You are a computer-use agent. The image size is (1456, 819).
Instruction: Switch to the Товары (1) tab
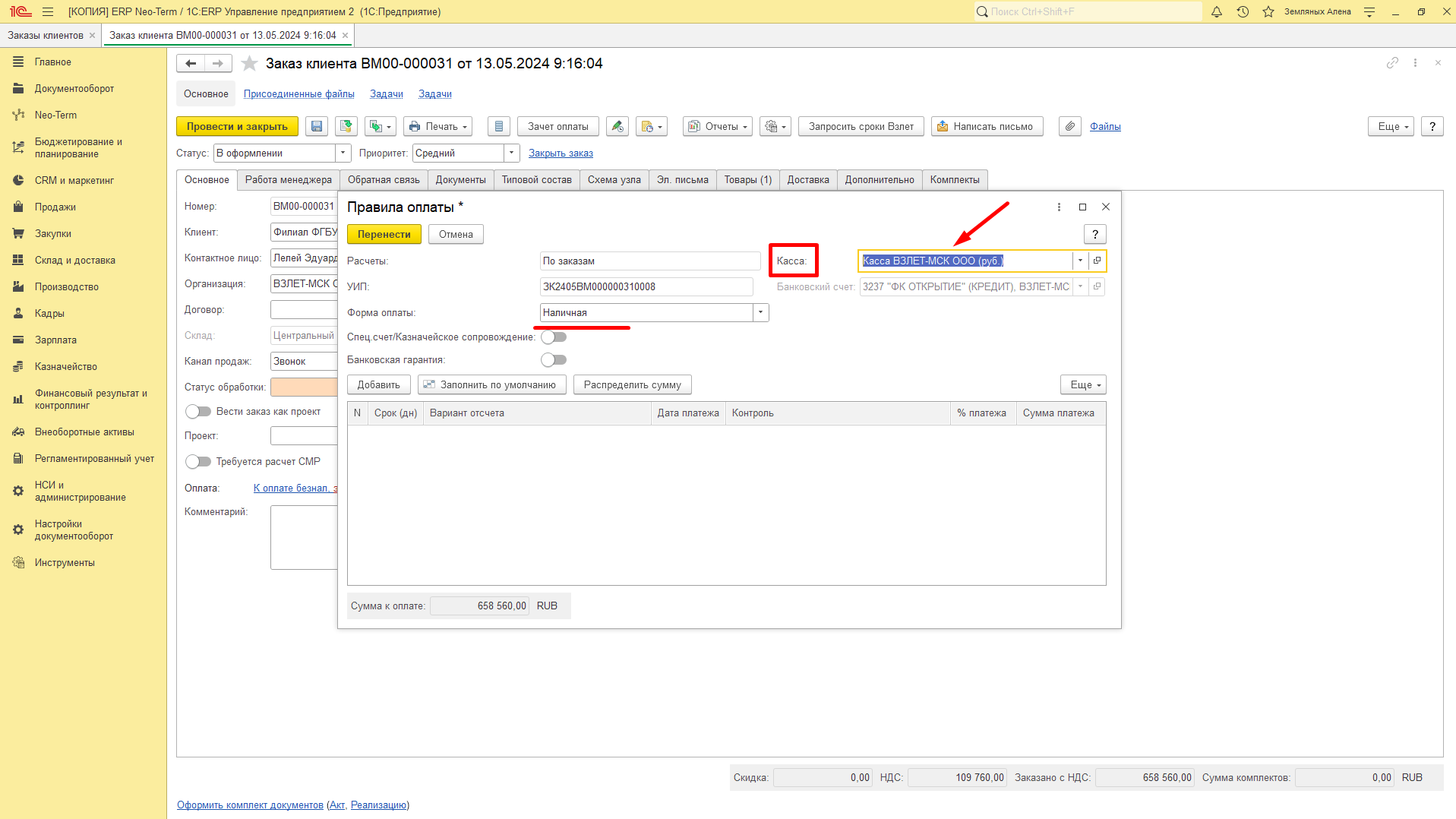coord(747,180)
